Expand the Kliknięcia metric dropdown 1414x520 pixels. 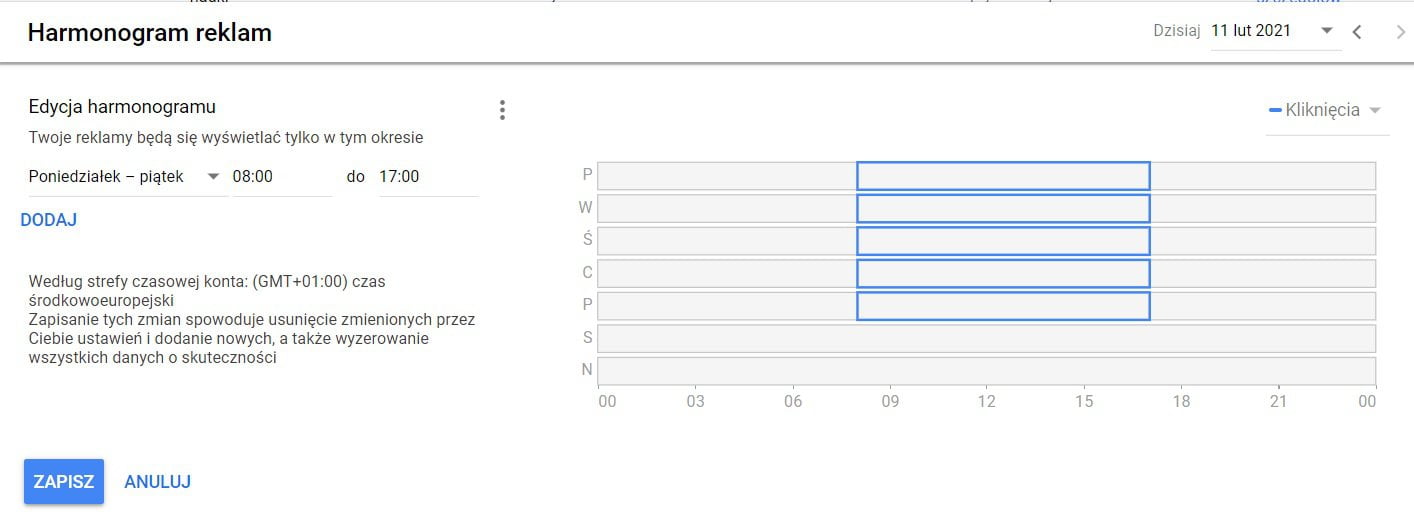(x=1375, y=110)
